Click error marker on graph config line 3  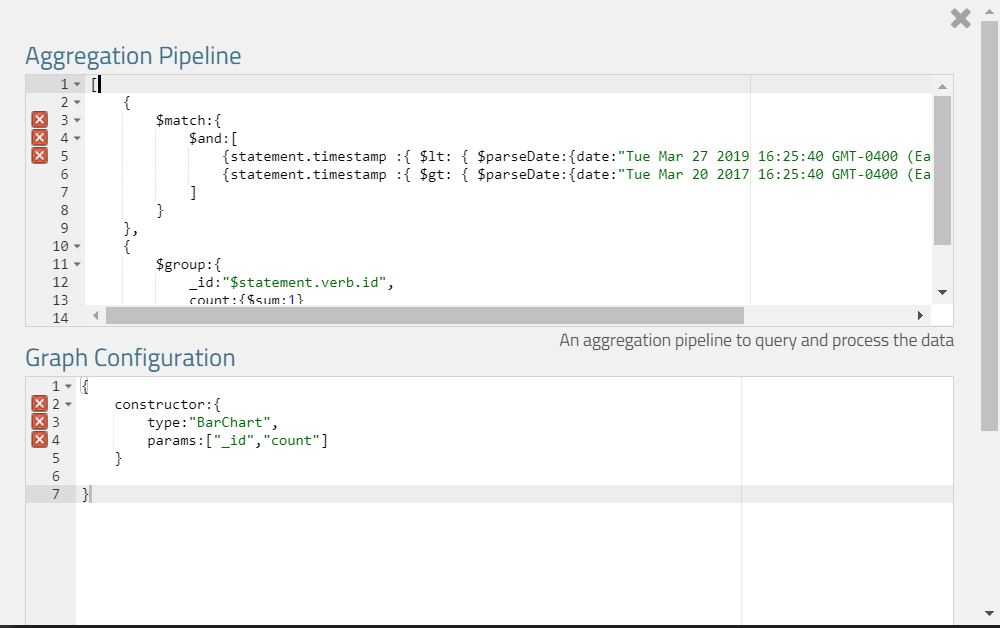tap(39, 422)
